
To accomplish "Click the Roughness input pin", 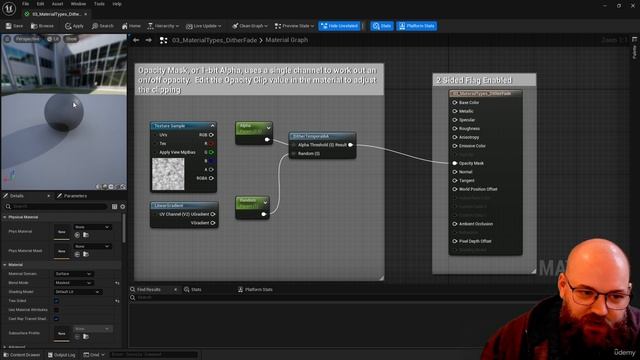I will (x=455, y=129).
